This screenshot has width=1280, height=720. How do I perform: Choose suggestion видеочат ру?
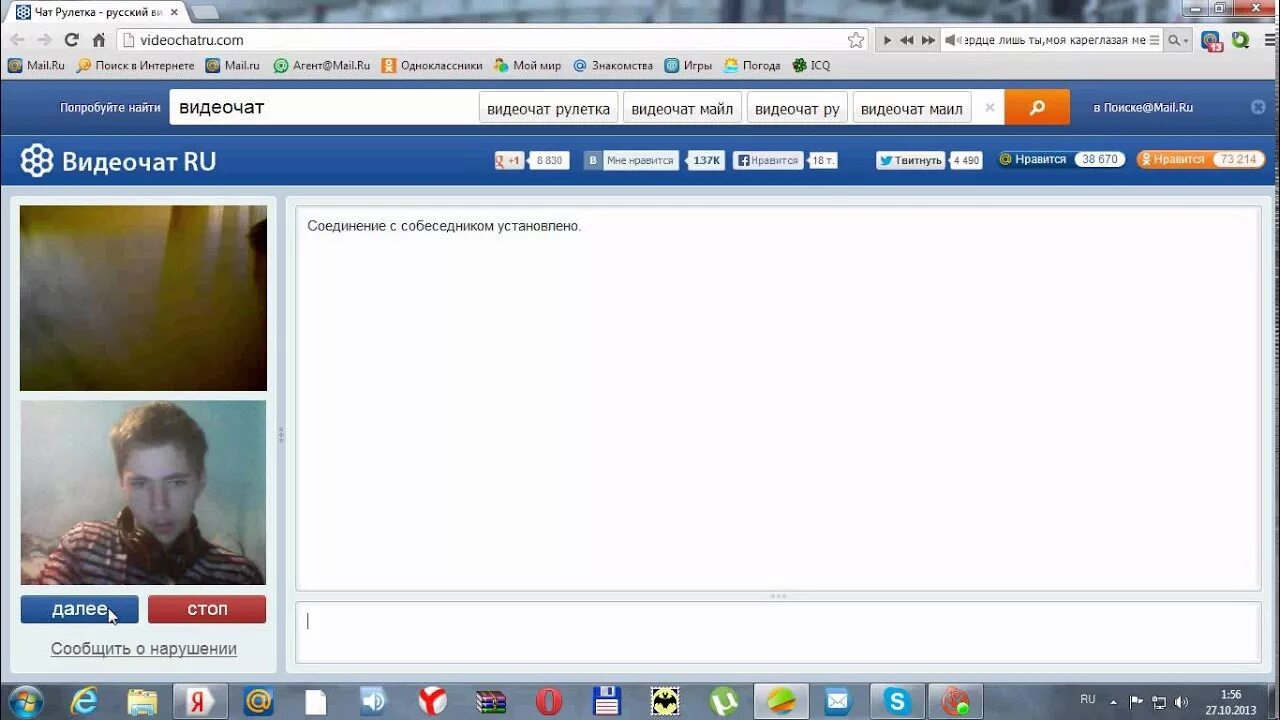coord(797,108)
